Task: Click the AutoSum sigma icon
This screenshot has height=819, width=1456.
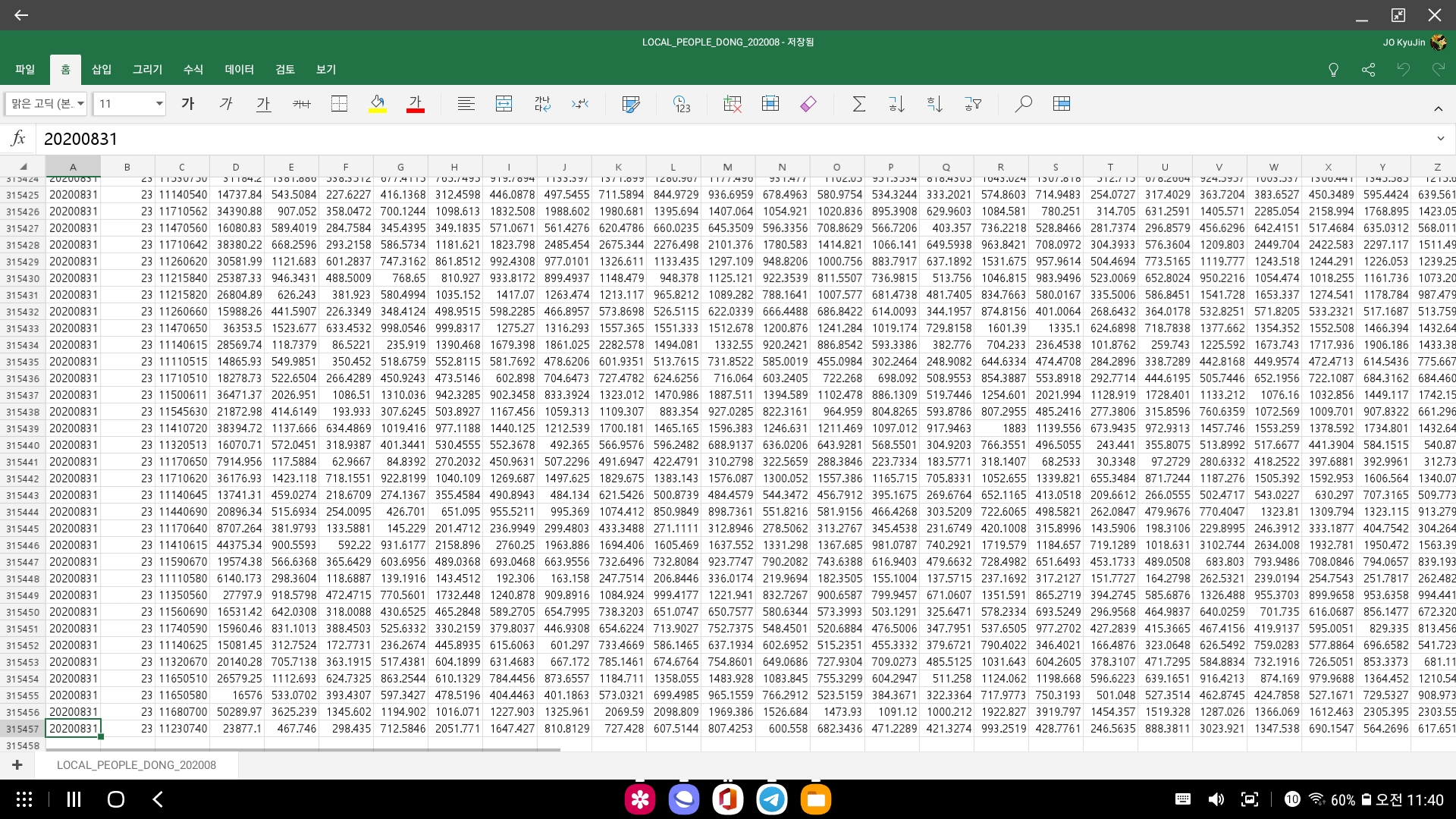Action: [858, 104]
